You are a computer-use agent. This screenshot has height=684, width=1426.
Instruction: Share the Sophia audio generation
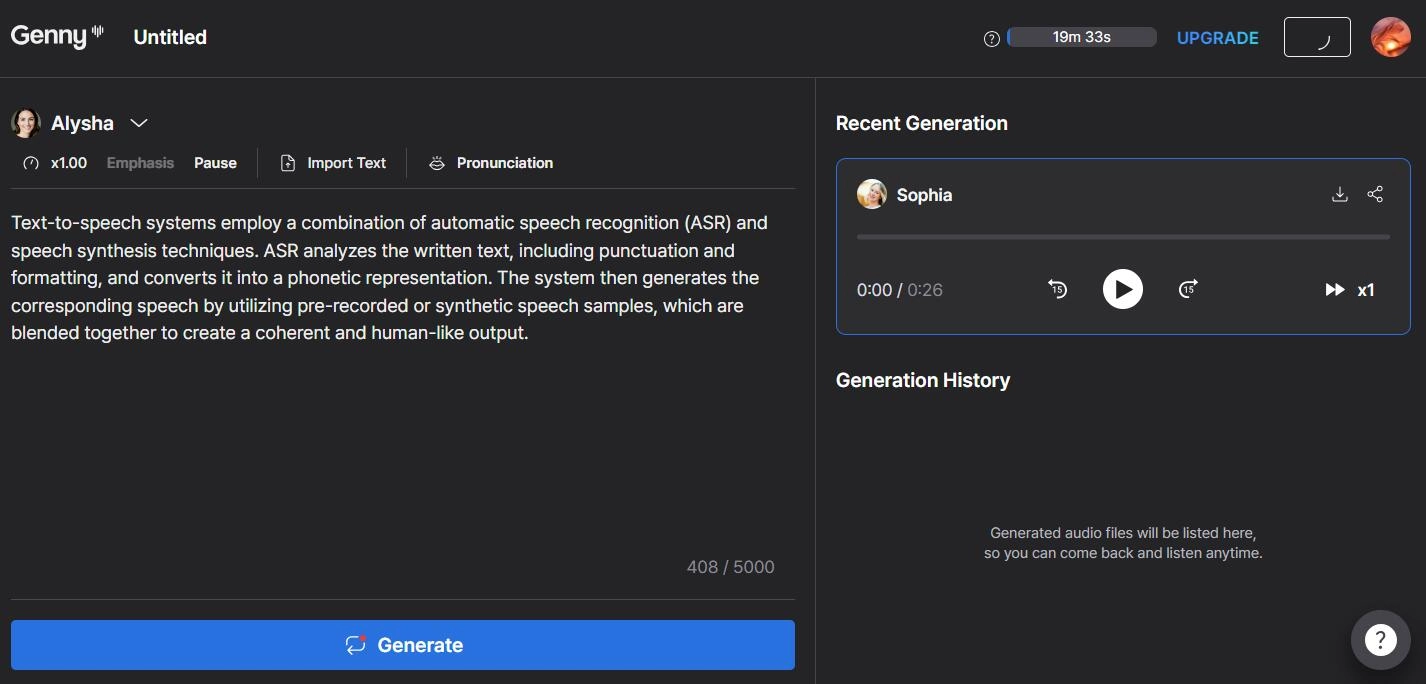tap(1375, 195)
